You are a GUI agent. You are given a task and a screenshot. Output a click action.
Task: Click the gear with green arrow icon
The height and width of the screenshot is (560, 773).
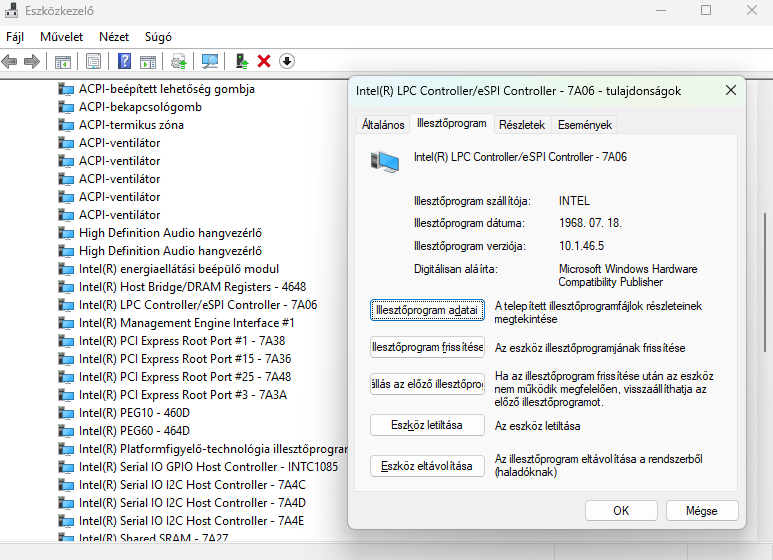coord(178,62)
